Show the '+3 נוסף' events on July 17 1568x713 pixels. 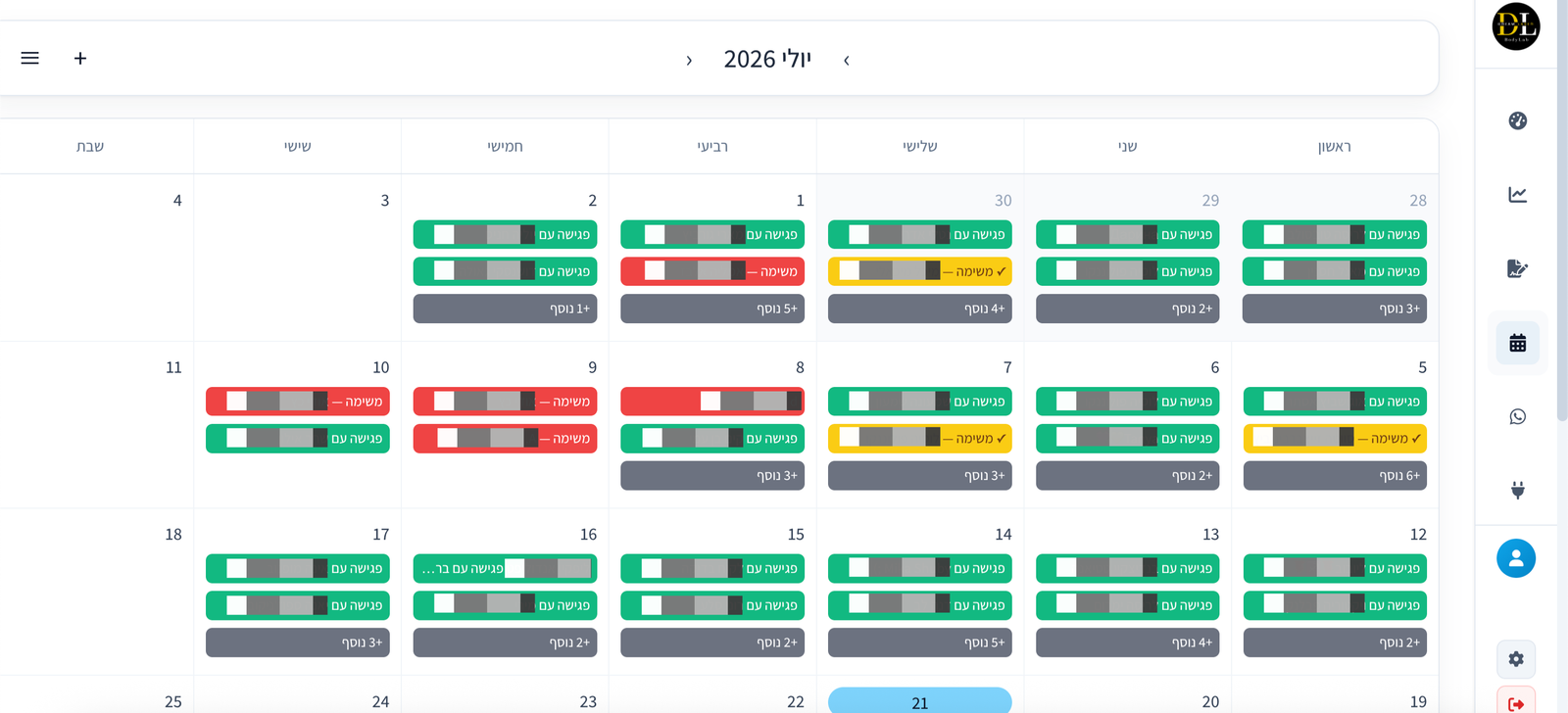[x=297, y=642]
